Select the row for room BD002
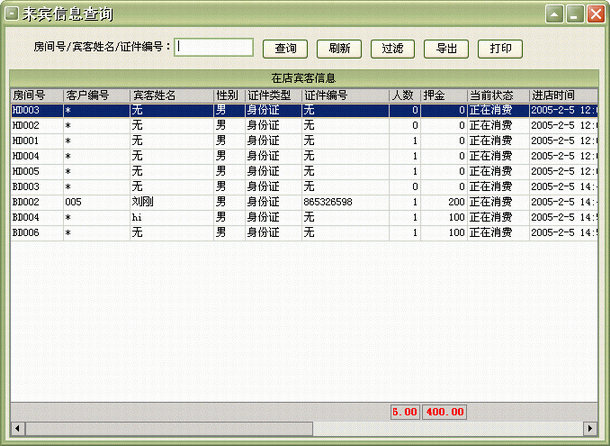Image resolution: width=610 pixels, height=446 pixels. [200, 202]
